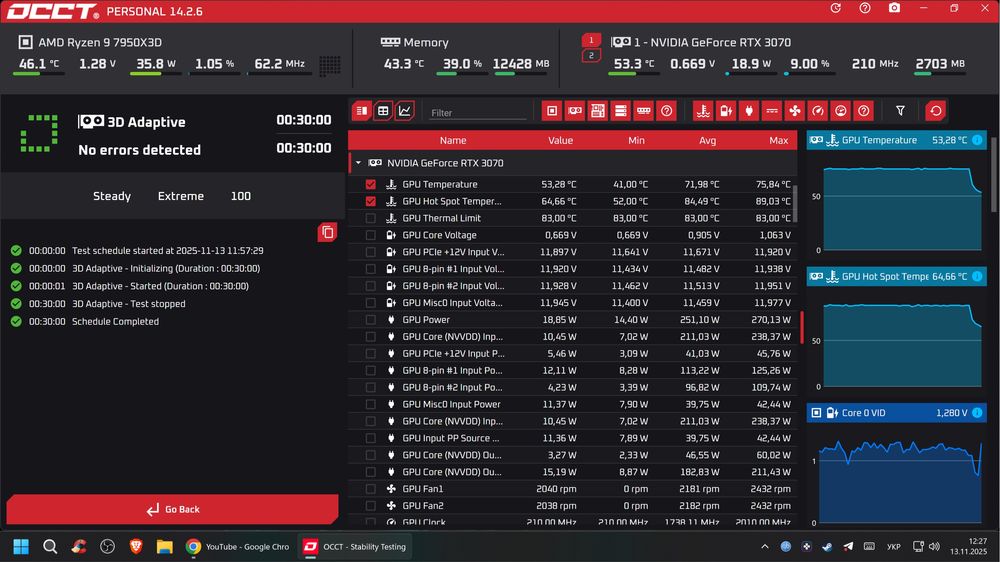
Task: Show hidden tray icons chevron
Action: point(765,547)
